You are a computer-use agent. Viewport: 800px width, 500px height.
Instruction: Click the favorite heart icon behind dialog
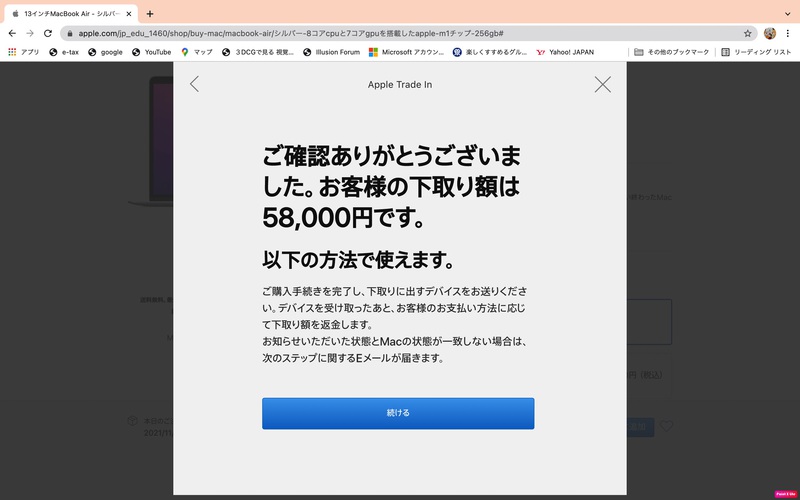(666, 426)
